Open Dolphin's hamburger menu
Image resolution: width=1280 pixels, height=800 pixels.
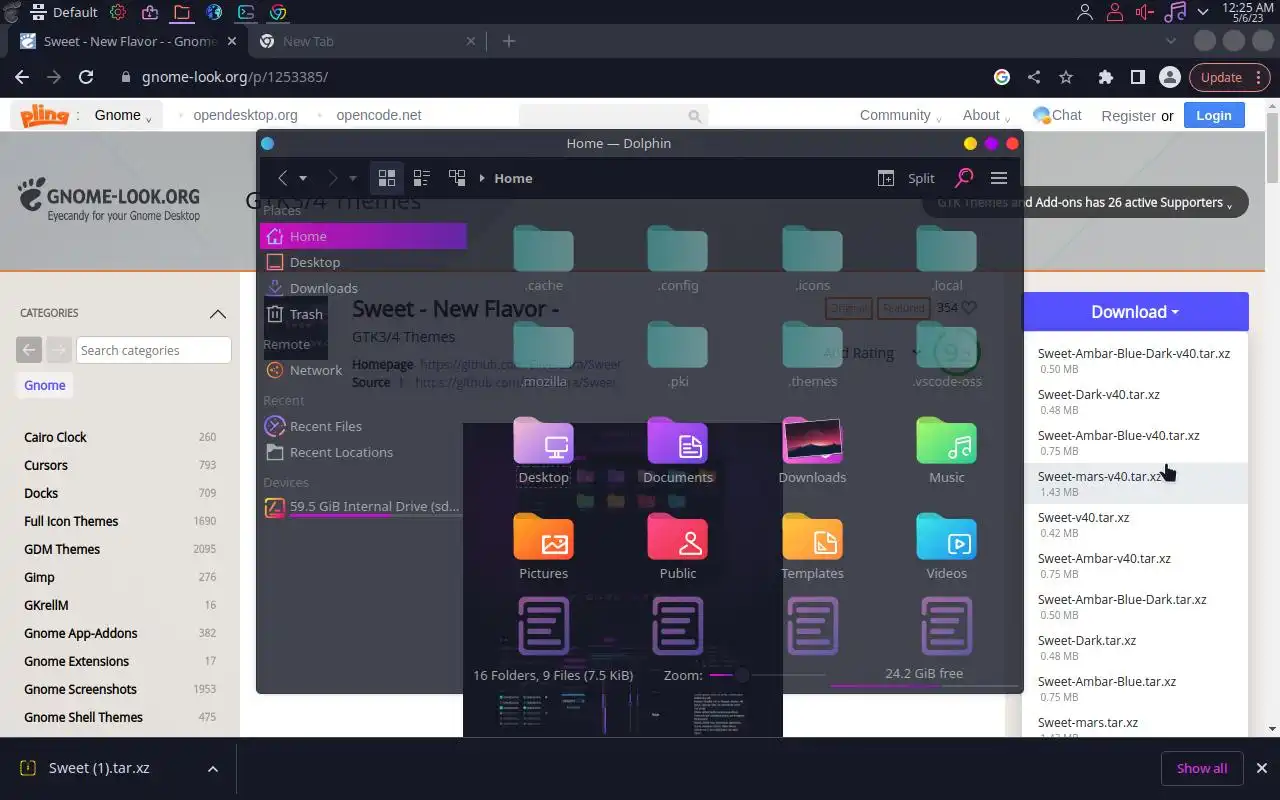(x=998, y=178)
